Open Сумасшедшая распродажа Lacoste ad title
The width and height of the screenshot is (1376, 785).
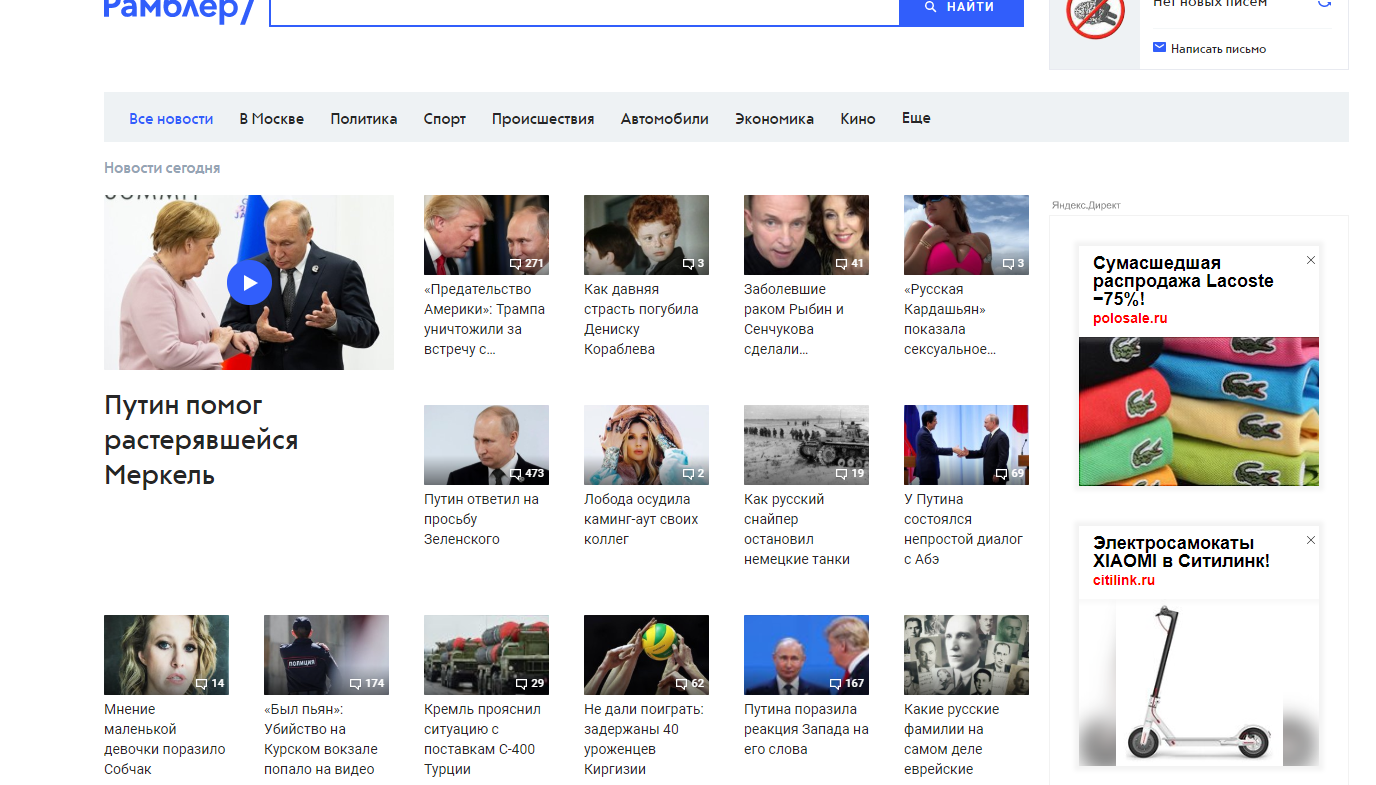pyautogui.click(x=1183, y=281)
